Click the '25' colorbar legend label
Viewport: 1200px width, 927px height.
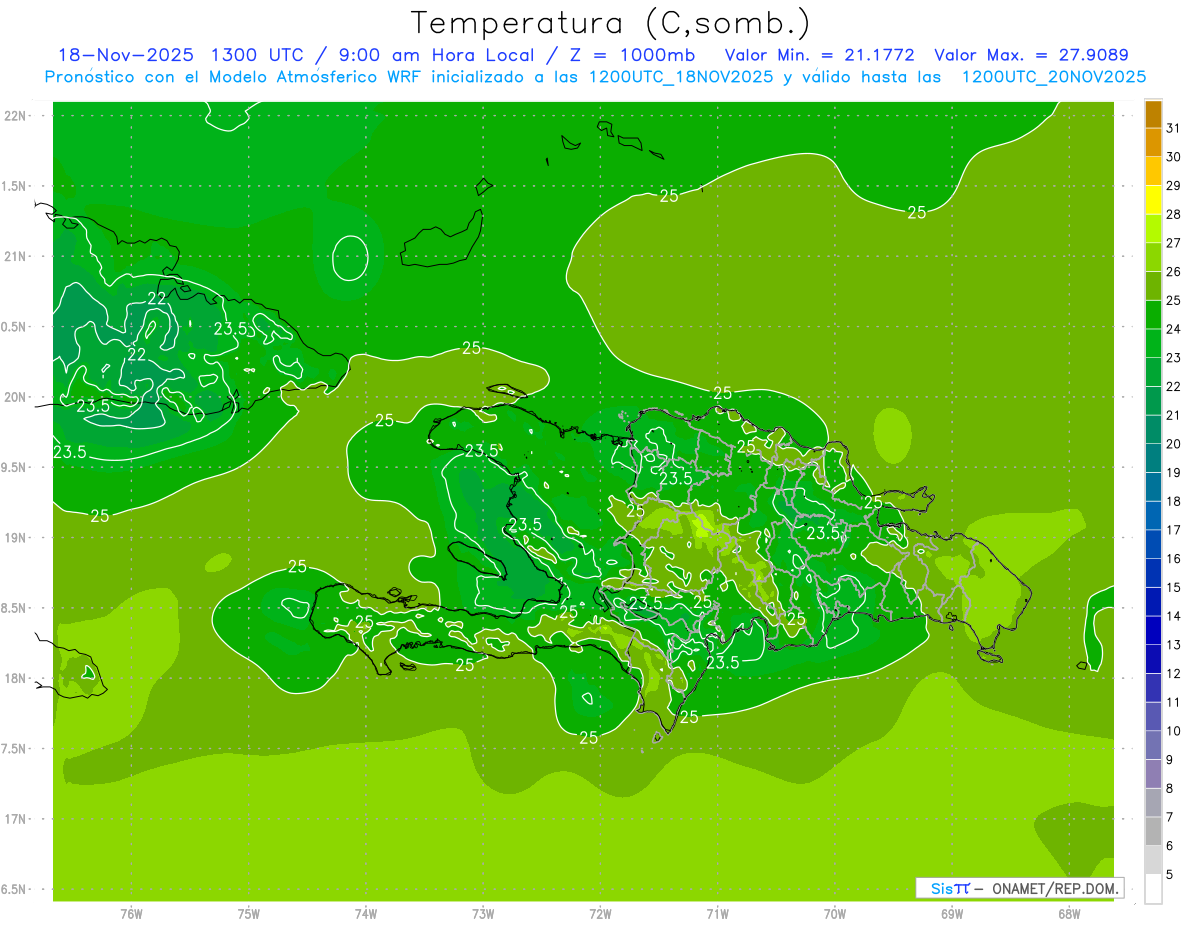[1173, 300]
